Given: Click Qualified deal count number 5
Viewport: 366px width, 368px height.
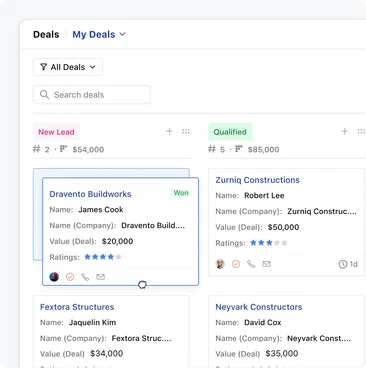Looking at the screenshot, I should pos(222,150).
